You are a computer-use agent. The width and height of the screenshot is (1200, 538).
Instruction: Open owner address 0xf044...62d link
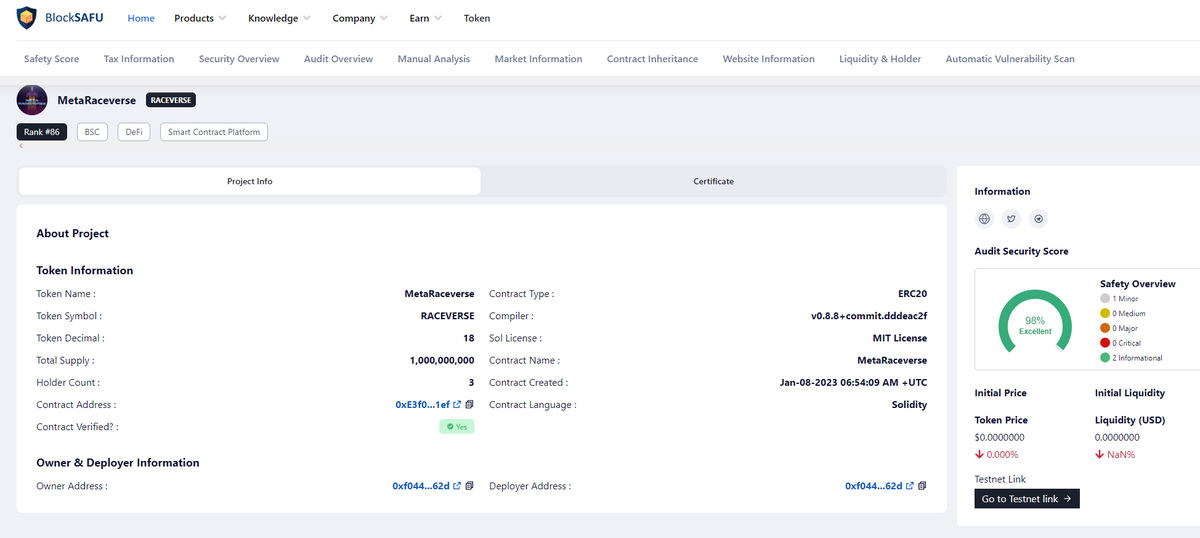click(x=421, y=486)
